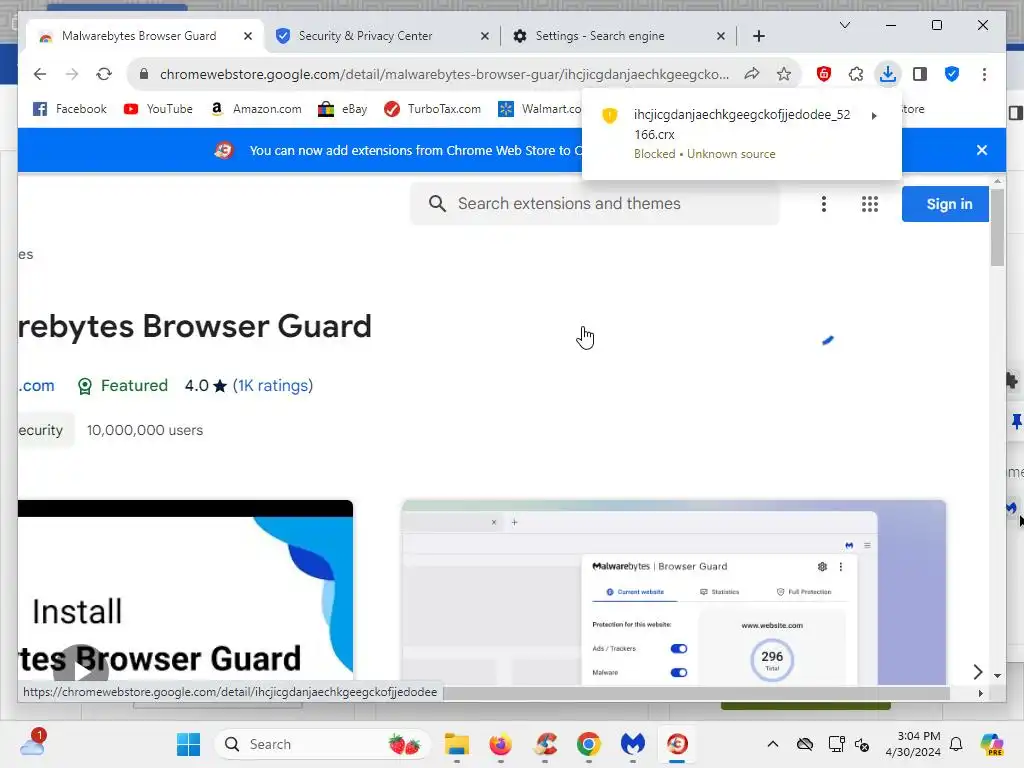Click the horizontal scrollbar at bottom

click(x=696, y=693)
